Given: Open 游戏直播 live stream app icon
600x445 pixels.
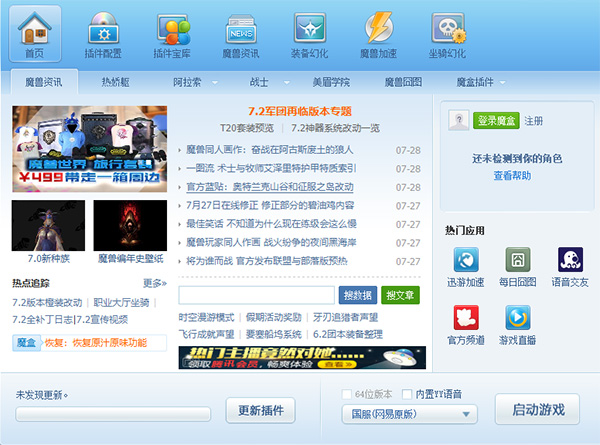Looking at the screenshot, I should (518, 318).
